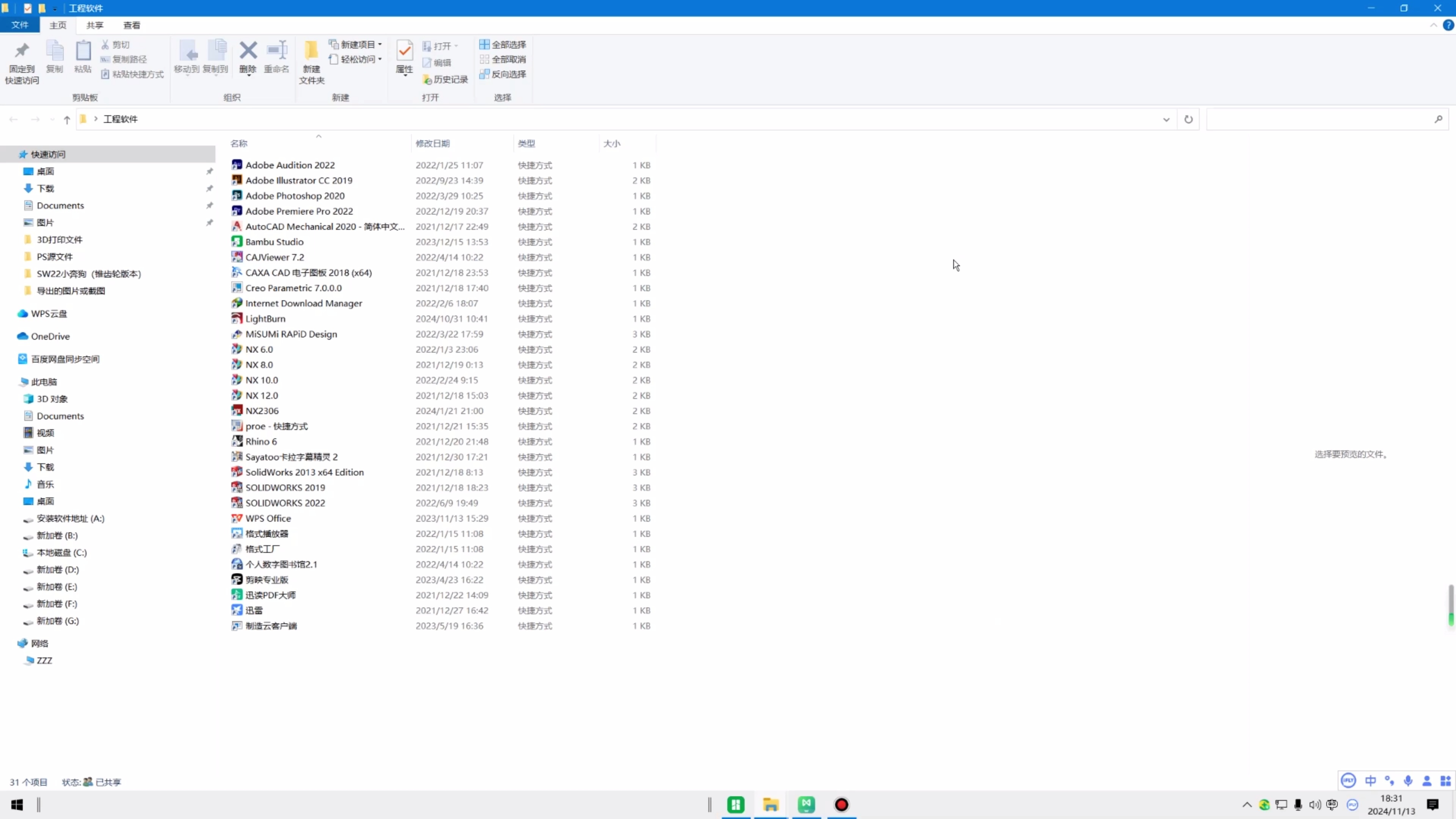Screen dimensions: 1456x819
Task: Click Invert Selection (反向选择)
Action: click(502, 74)
